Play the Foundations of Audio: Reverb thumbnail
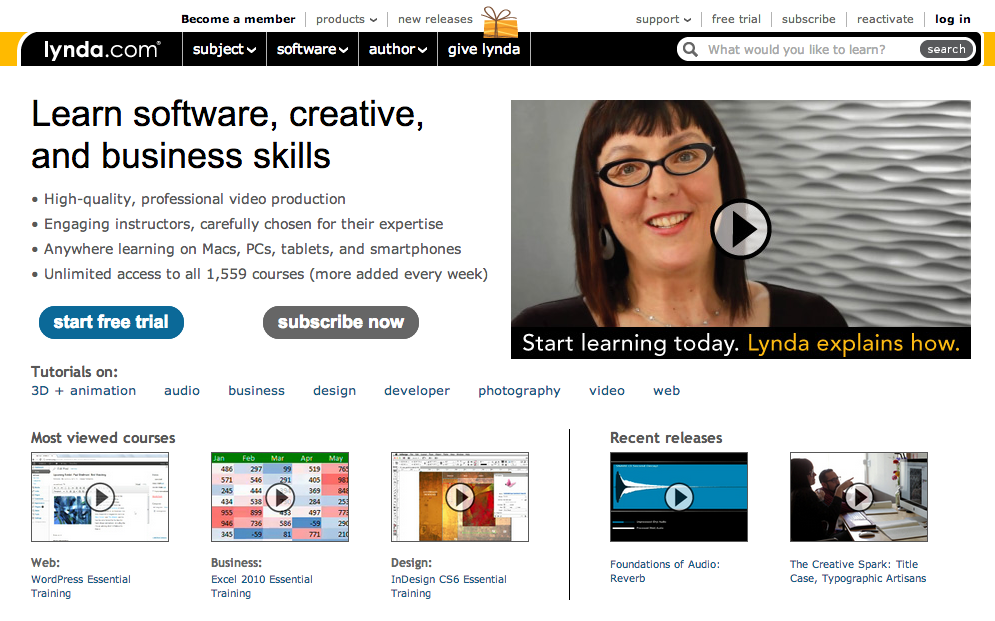This screenshot has height=621, width=995. [679, 497]
